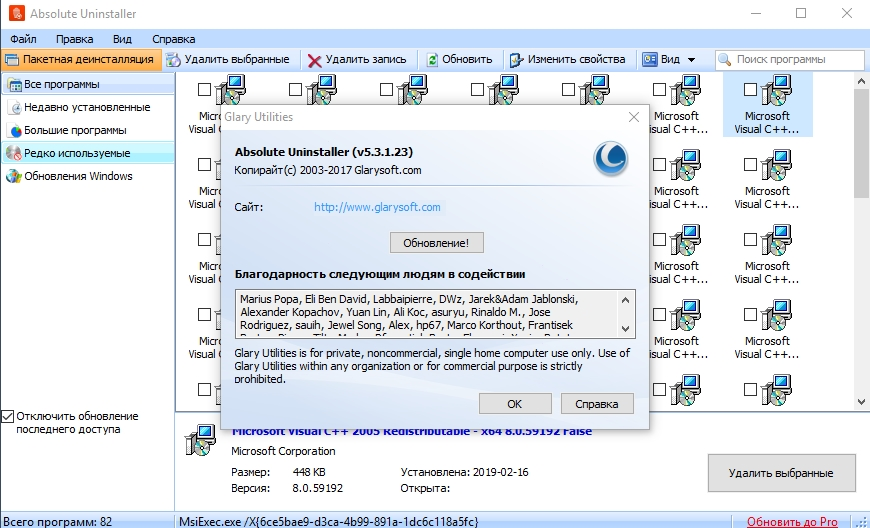Click the Удалить выбранные toolbar icon
Screen dimensions: 870x528
click(173, 59)
